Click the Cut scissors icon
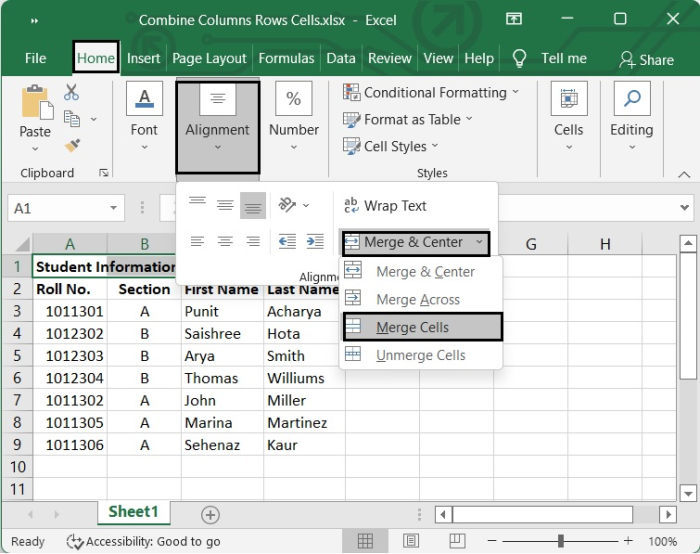The image size is (700, 554). coord(71,93)
